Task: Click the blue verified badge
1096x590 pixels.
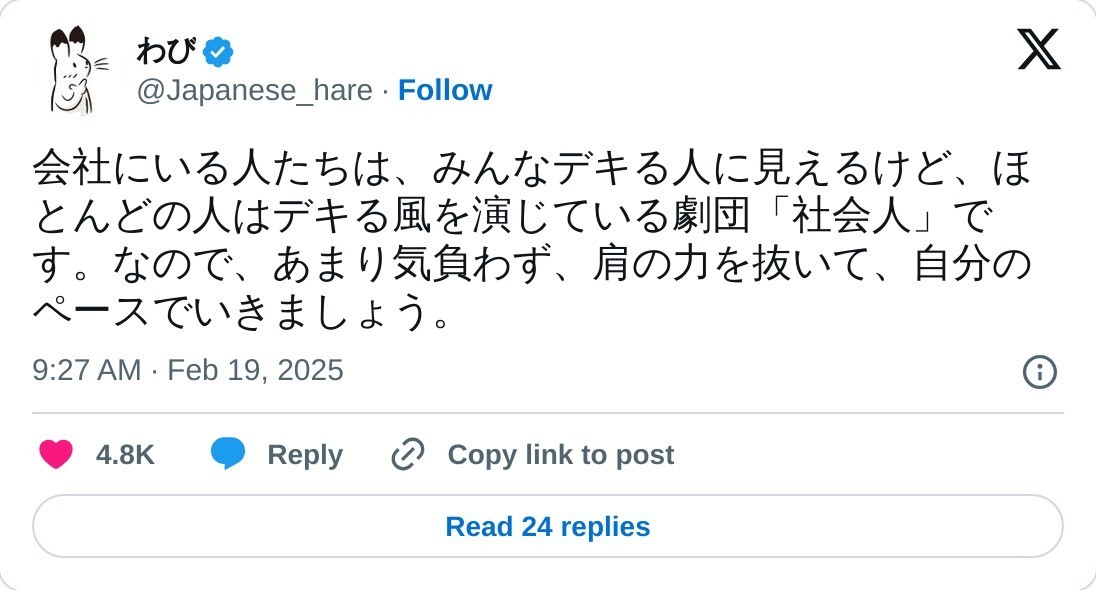Action: [218, 51]
